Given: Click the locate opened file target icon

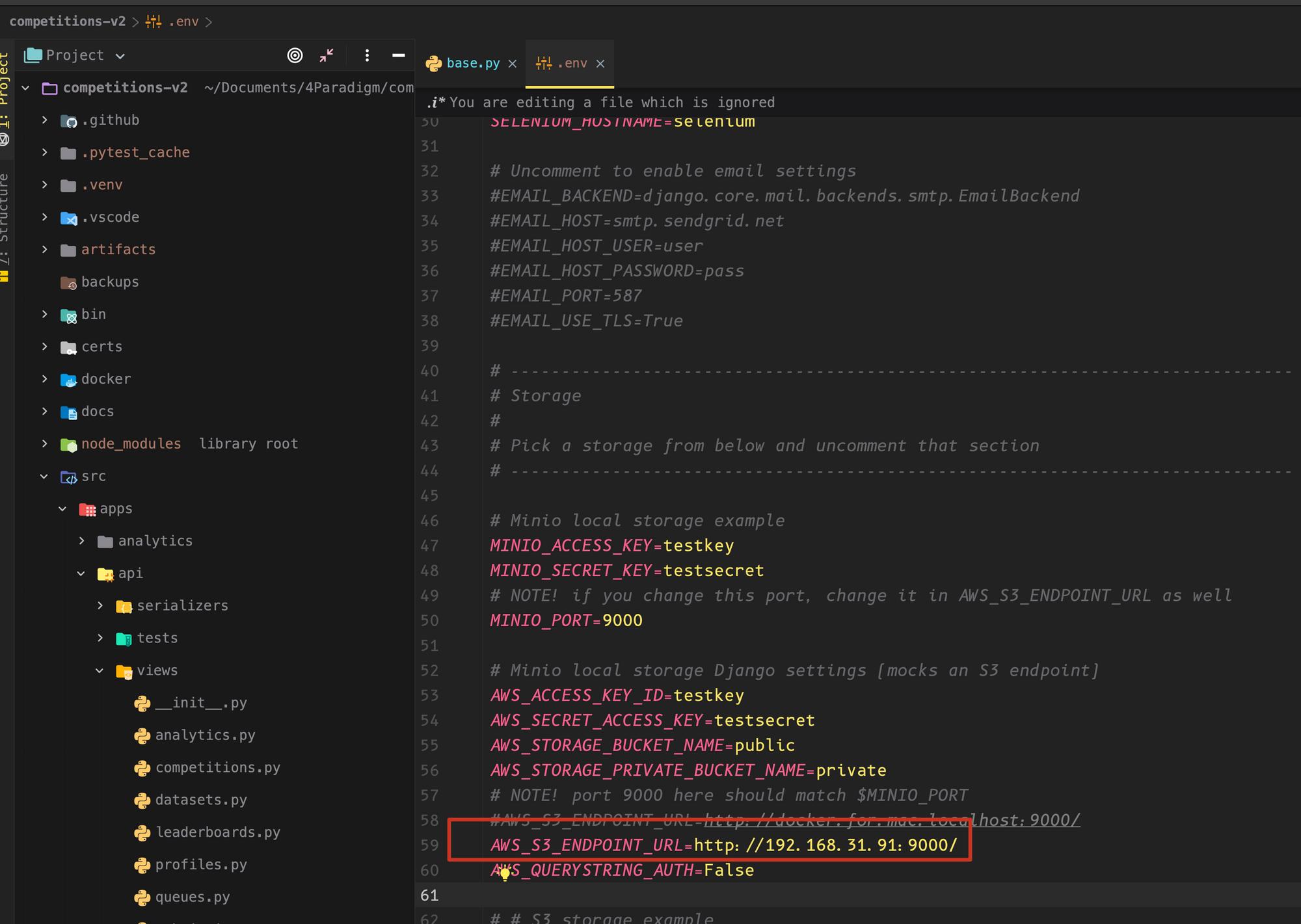Looking at the screenshot, I should coord(295,55).
